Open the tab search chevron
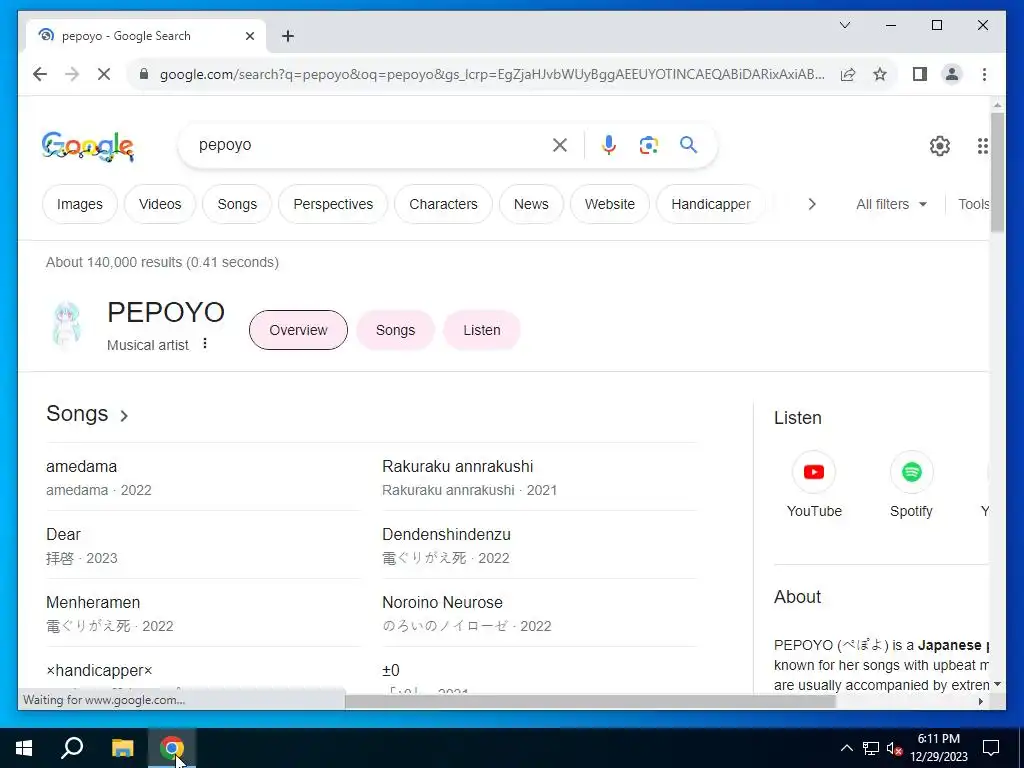 click(844, 25)
